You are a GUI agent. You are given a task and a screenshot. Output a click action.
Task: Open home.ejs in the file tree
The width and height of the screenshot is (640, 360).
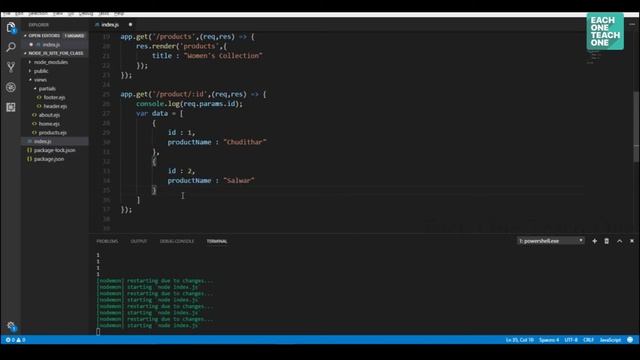pos(49,124)
